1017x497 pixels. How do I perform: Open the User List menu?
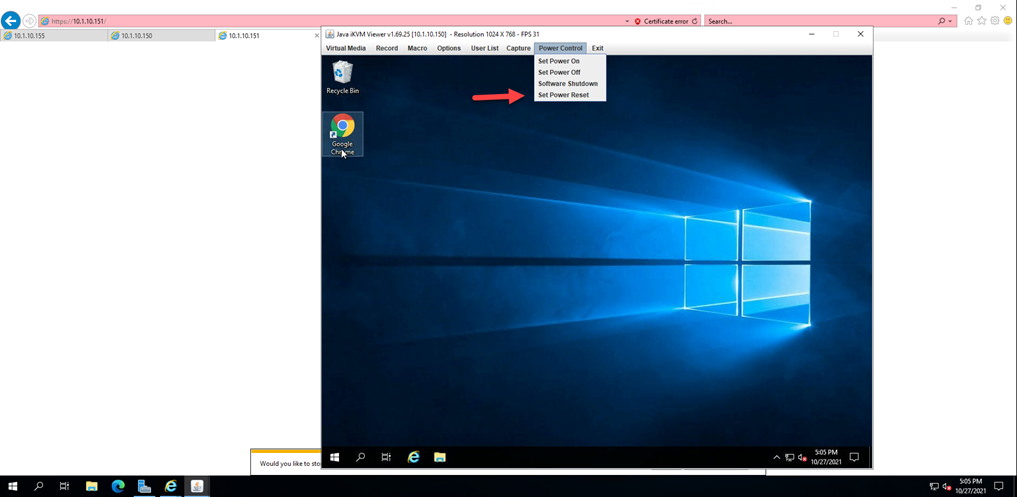[x=485, y=48]
